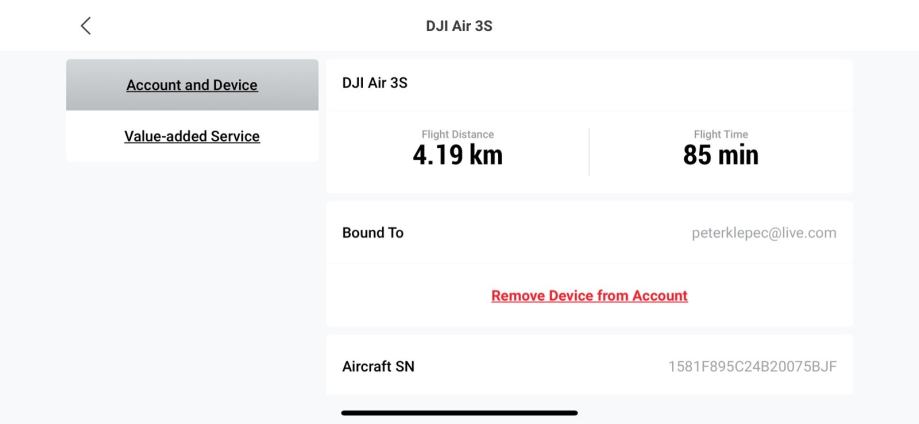Tap the min unit in the flight time value
Image resolution: width=919 pixels, height=424 pixels.
738,155
